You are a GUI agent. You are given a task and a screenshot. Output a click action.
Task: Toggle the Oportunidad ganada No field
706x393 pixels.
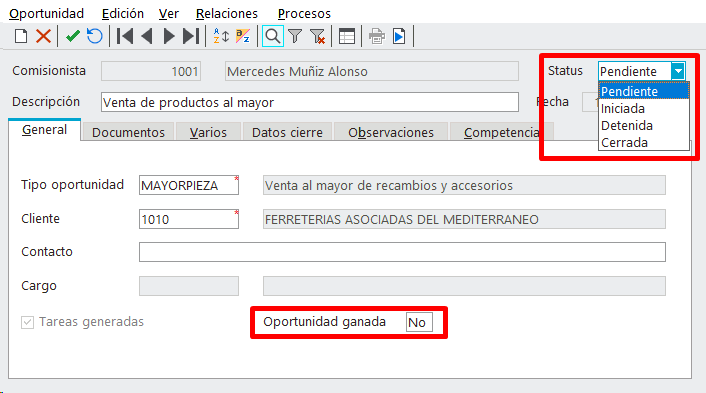(x=419, y=322)
